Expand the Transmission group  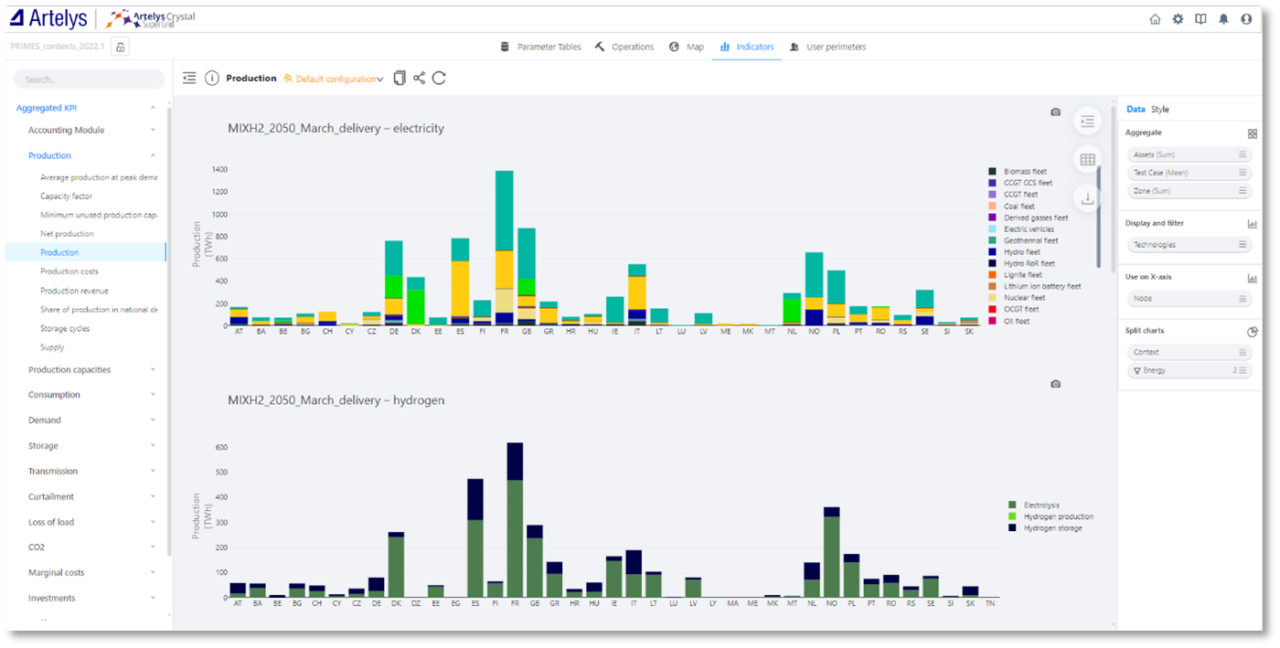(x=153, y=471)
